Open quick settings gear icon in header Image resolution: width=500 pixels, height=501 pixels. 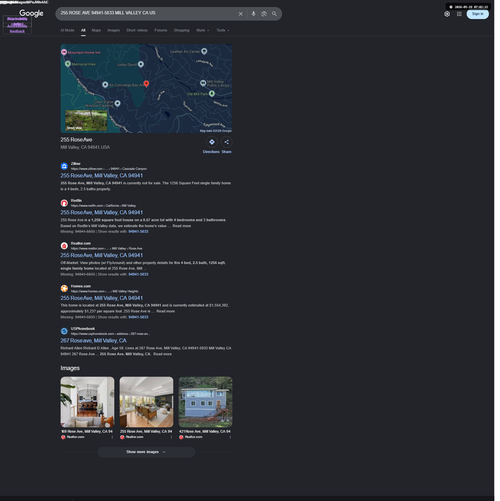[447, 14]
